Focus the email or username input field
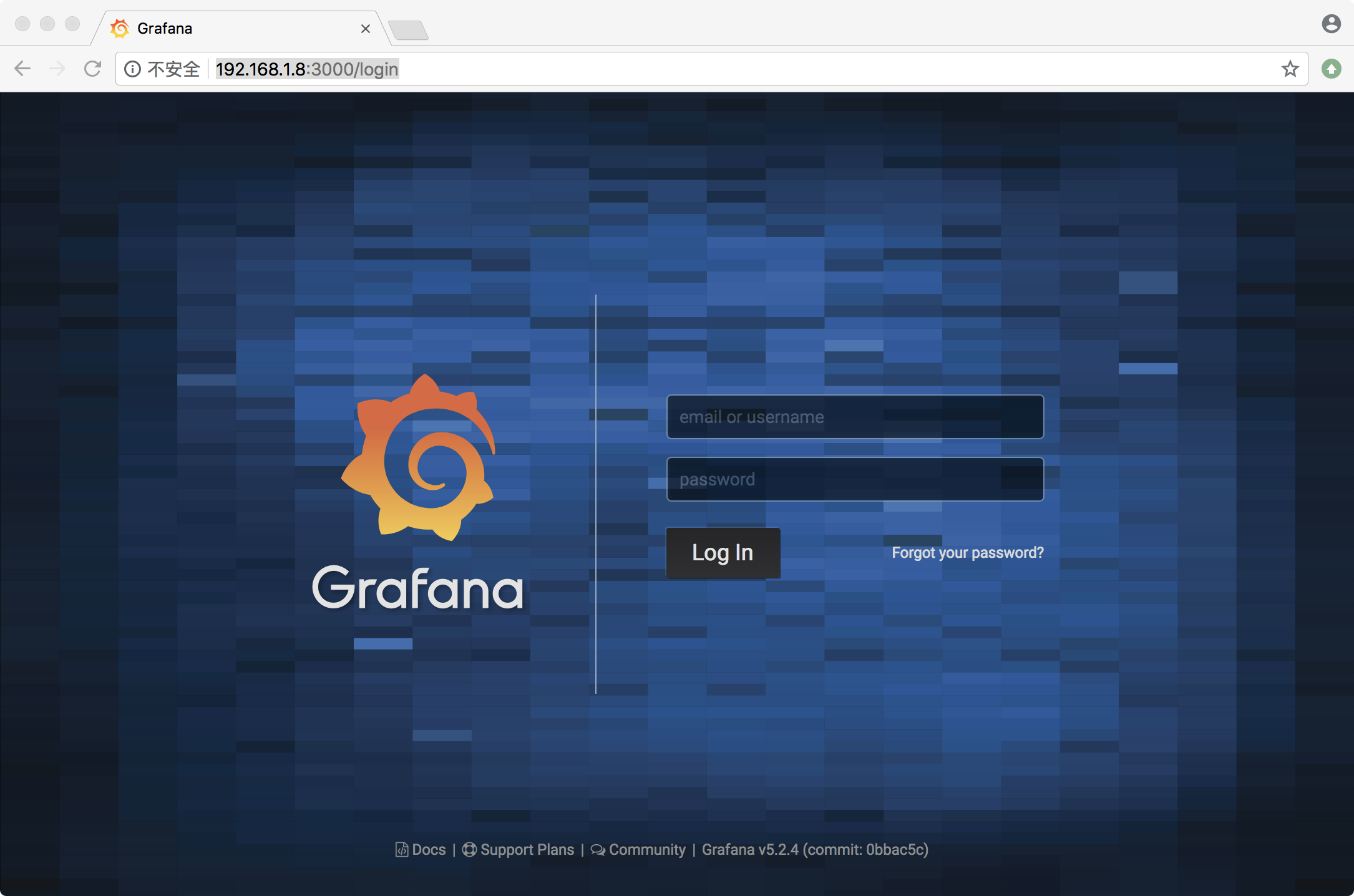 coord(855,417)
